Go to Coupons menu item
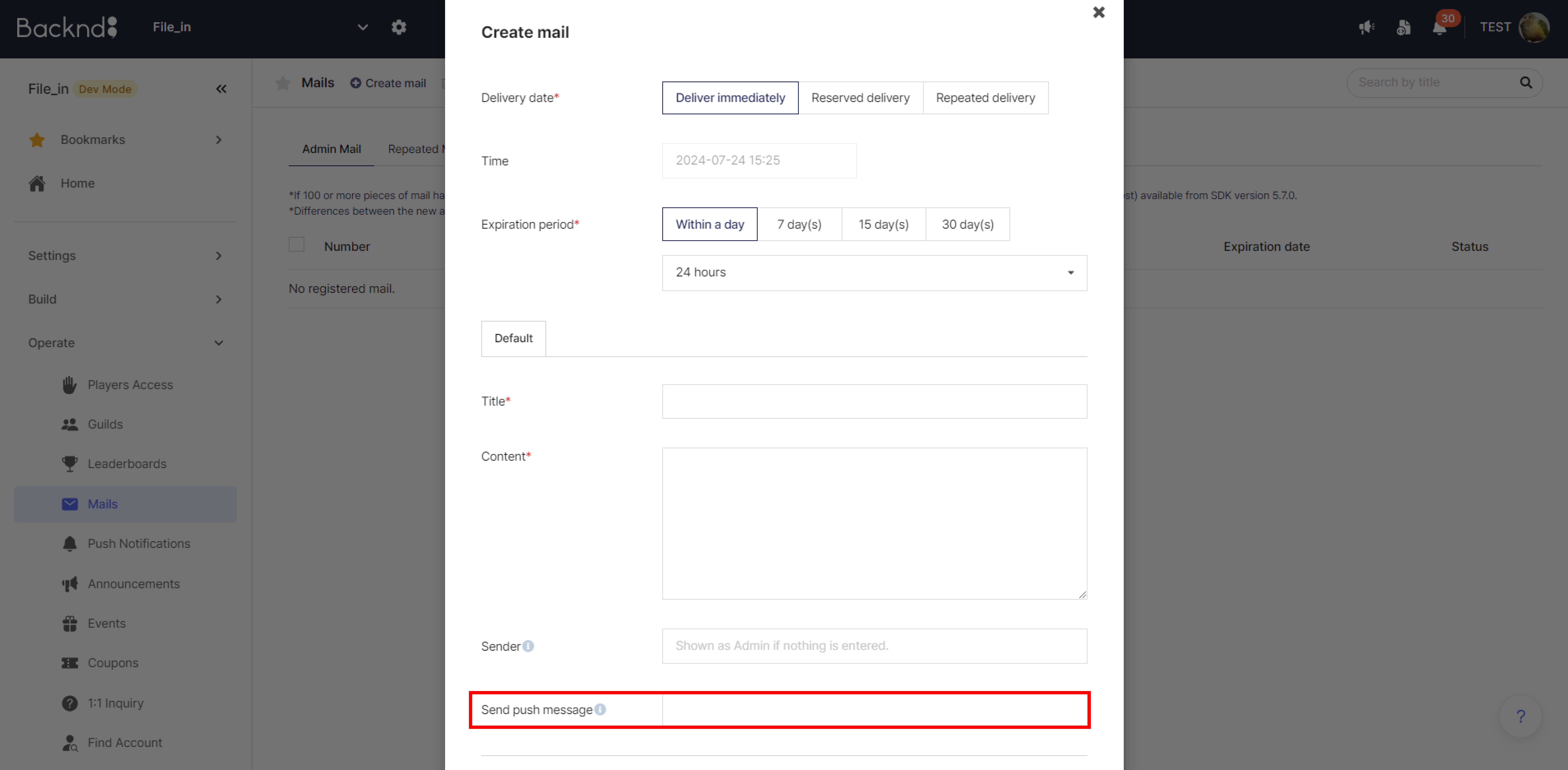1568x770 pixels. 113,663
